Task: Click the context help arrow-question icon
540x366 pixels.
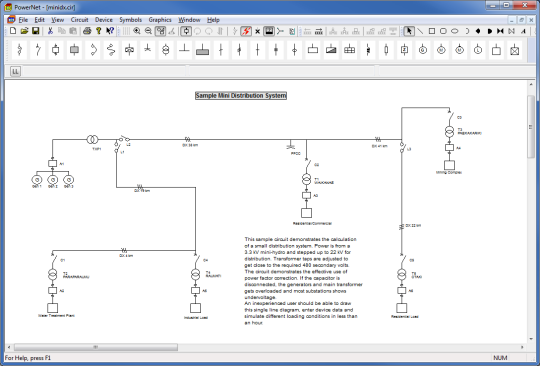Action: click(110, 31)
